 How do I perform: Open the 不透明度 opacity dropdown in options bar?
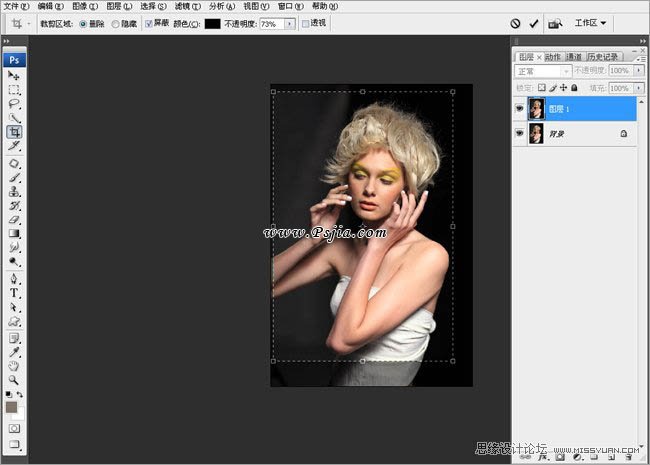click(x=291, y=23)
